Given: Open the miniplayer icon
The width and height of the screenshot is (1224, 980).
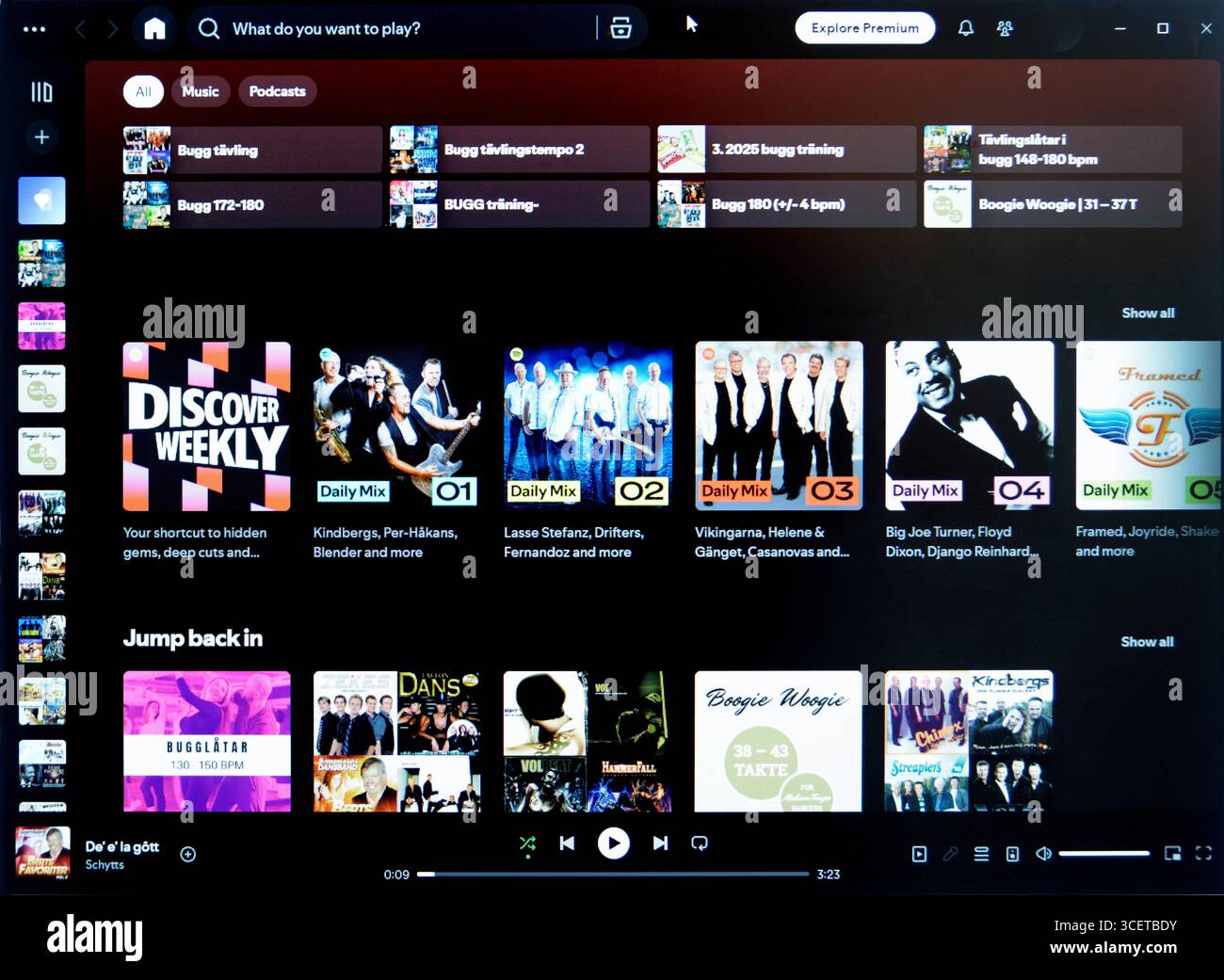Looking at the screenshot, I should pyautogui.click(x=1172, y=854).
